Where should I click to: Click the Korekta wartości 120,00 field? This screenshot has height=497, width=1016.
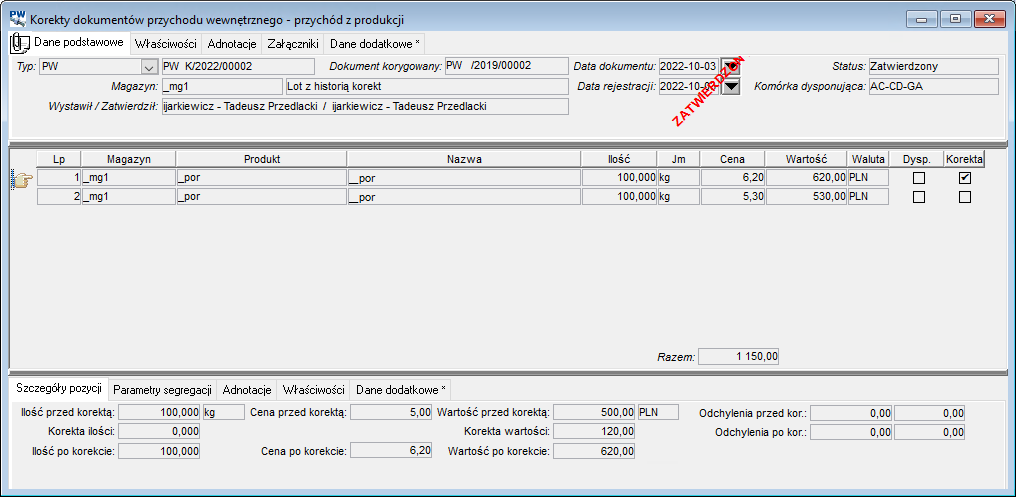[594, 432]
